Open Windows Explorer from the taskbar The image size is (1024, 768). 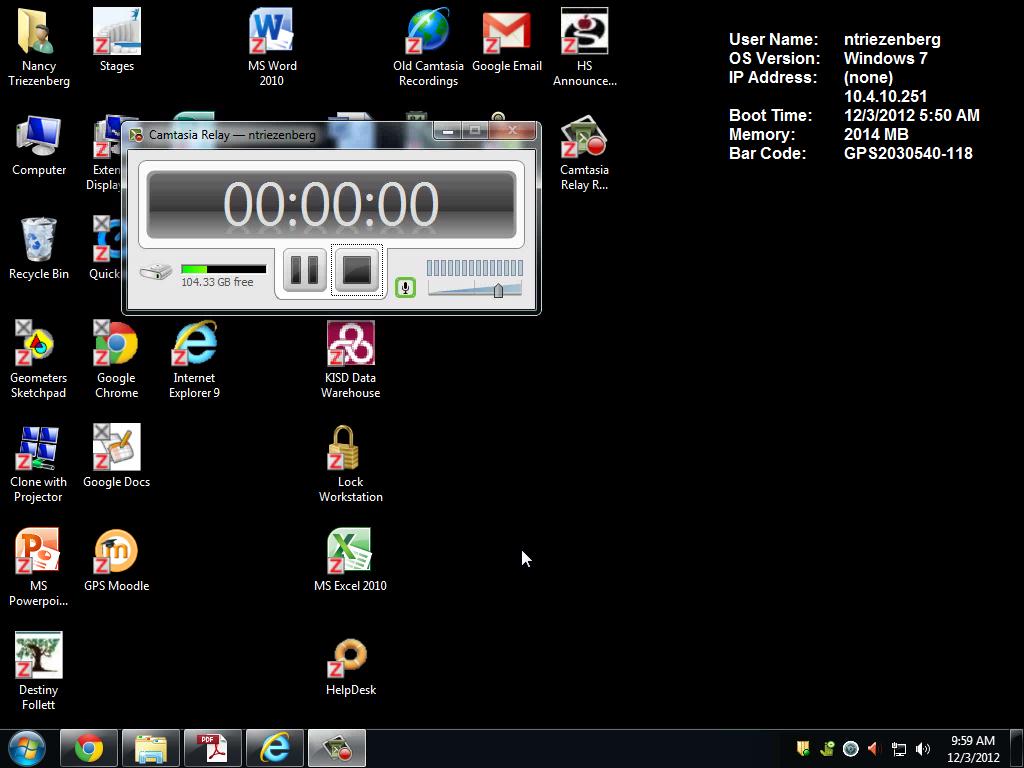pos(151,748)
